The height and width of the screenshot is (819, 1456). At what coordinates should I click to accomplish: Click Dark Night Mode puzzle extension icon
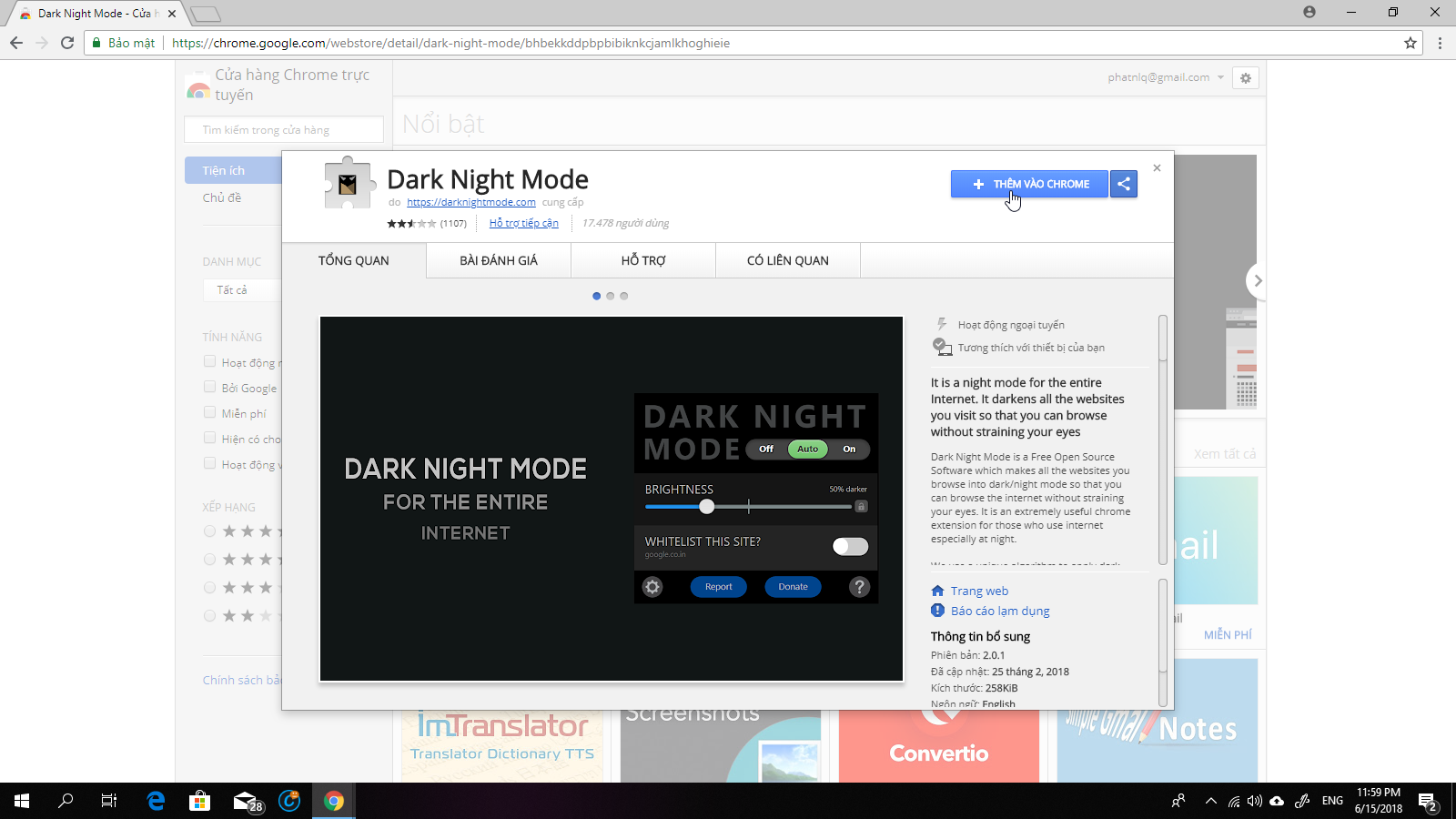(349, 183)
